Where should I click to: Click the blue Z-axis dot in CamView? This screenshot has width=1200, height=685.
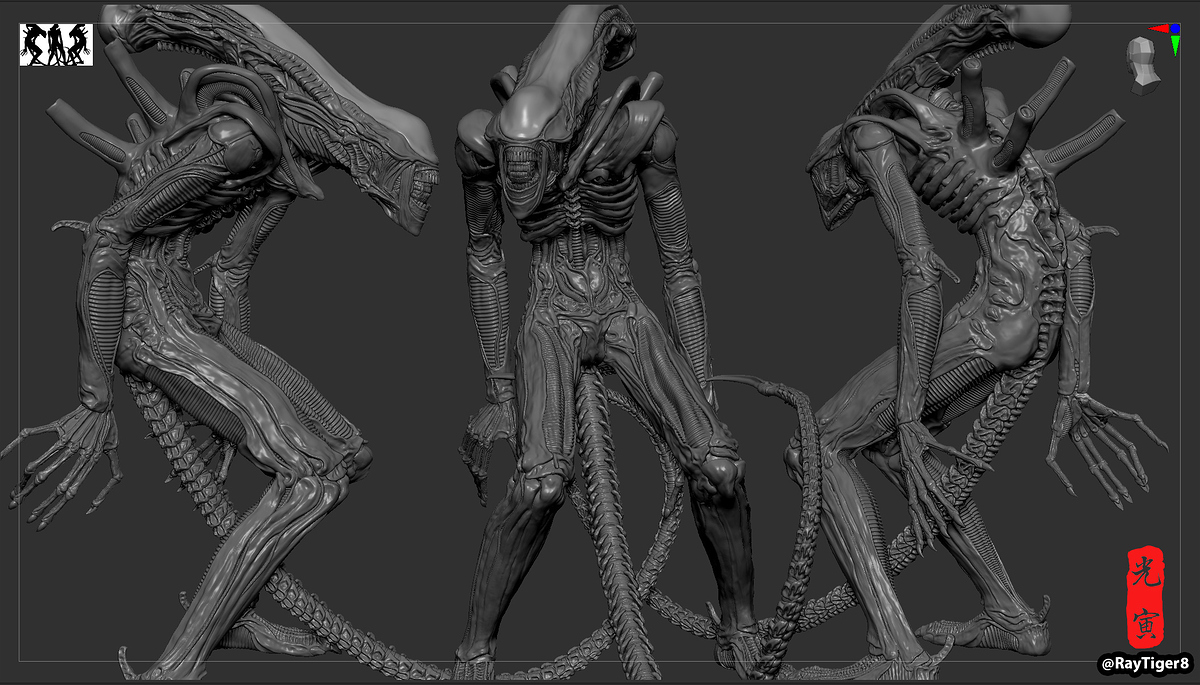1175,28
